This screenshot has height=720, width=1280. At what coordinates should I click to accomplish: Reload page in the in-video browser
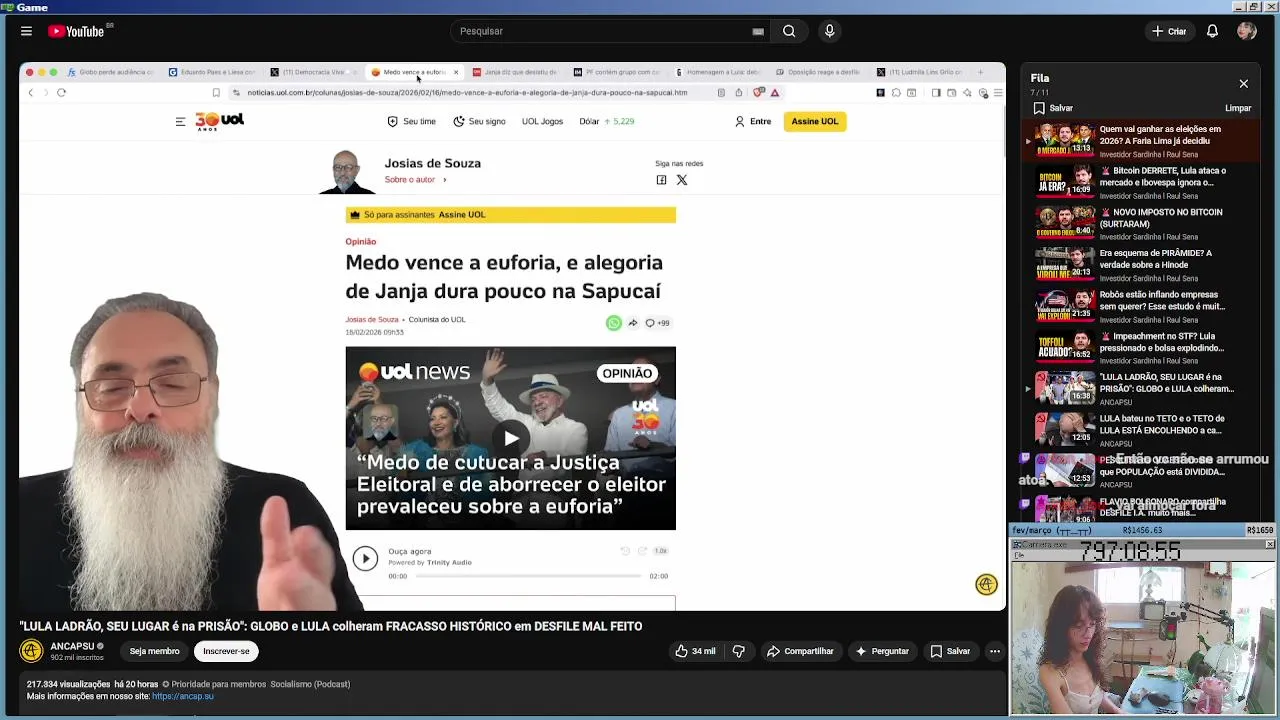(x=61, y=93)
